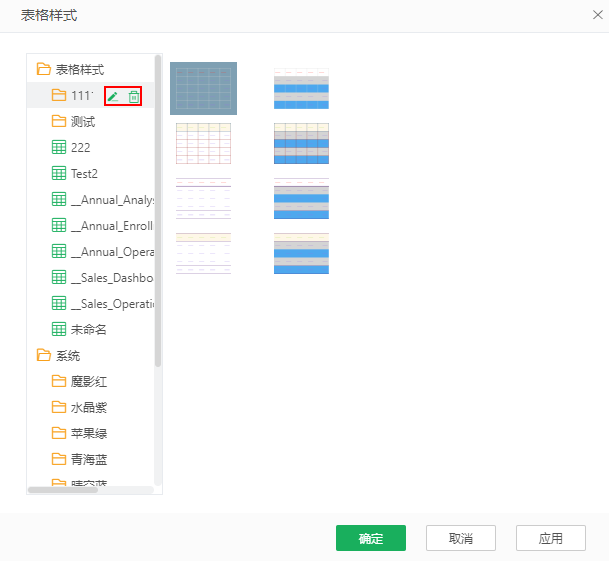Viewport: 609px width, 561px height.
Task: Open the 苹果绿 theme folder
Action: (89, 434)
